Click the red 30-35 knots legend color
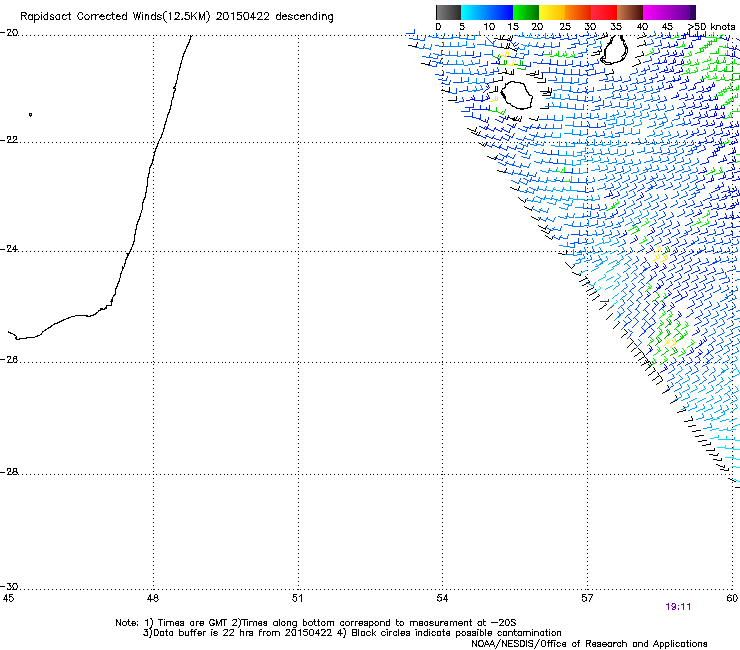This screenshot has height=650, width=740. click(x=604, y=12)
